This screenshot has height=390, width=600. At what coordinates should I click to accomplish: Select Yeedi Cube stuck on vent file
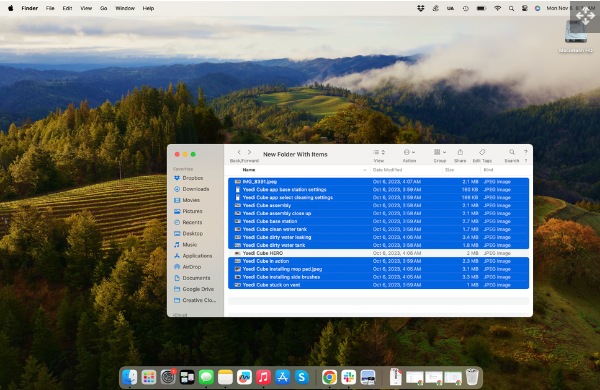point(378,285)
